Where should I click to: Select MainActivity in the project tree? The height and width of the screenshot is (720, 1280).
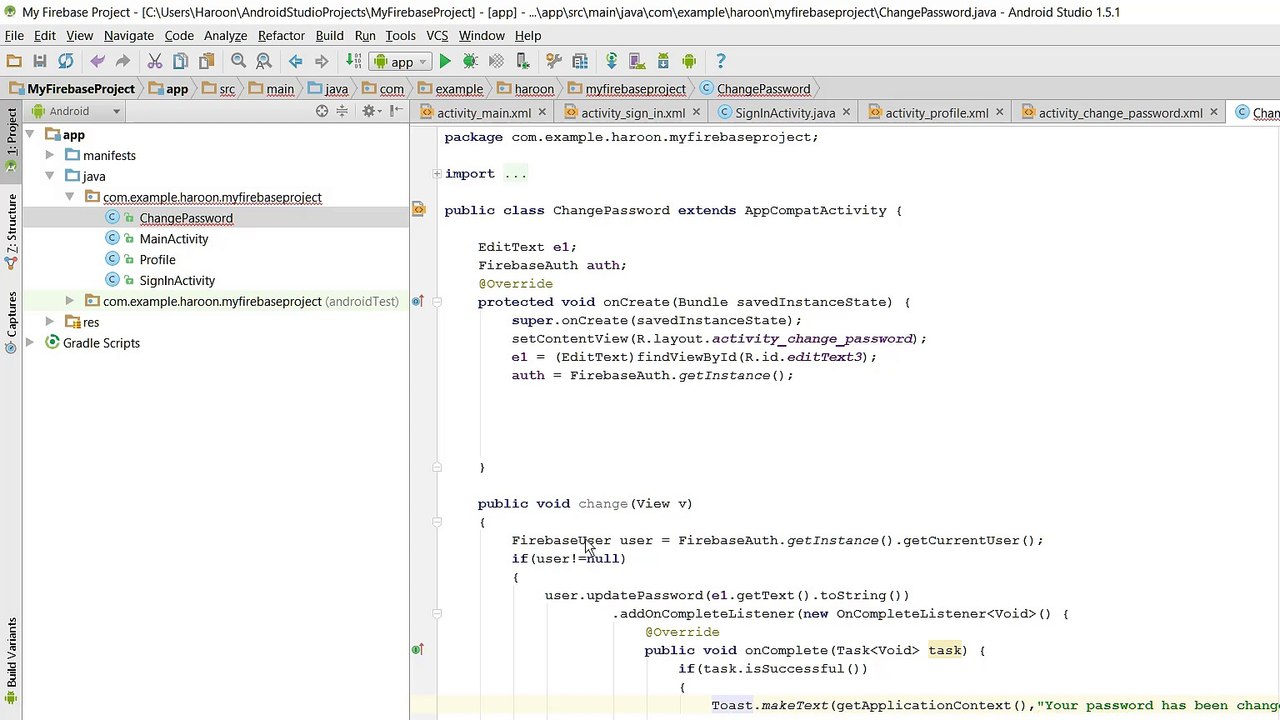tap(174, 239)
